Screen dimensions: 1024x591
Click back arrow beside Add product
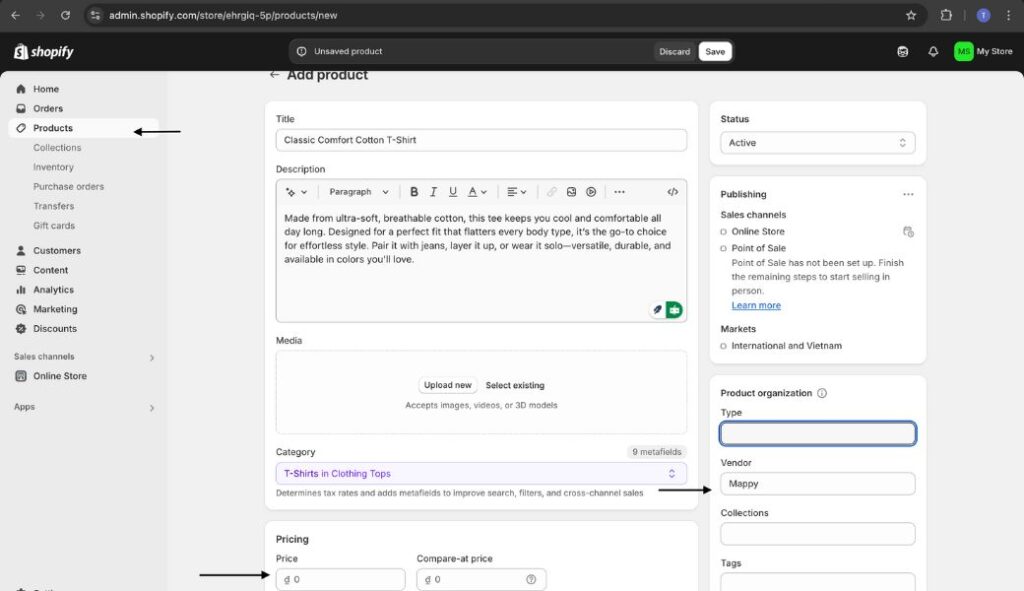coord(274,75)
